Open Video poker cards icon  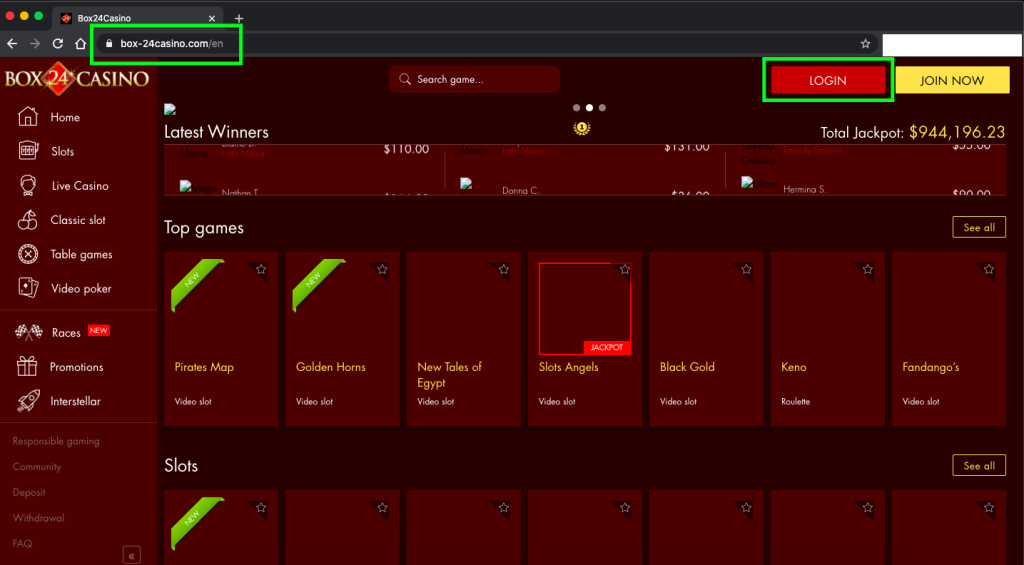point(28,288)
